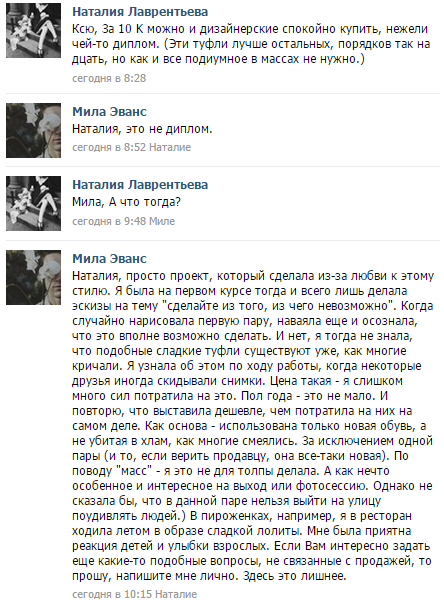This screenshot has width=444, height=608.
Task: Click the Наталия Лаврентьева name above 'А что тогда?'
Action: pyautogui.click(x=140, y=185)
